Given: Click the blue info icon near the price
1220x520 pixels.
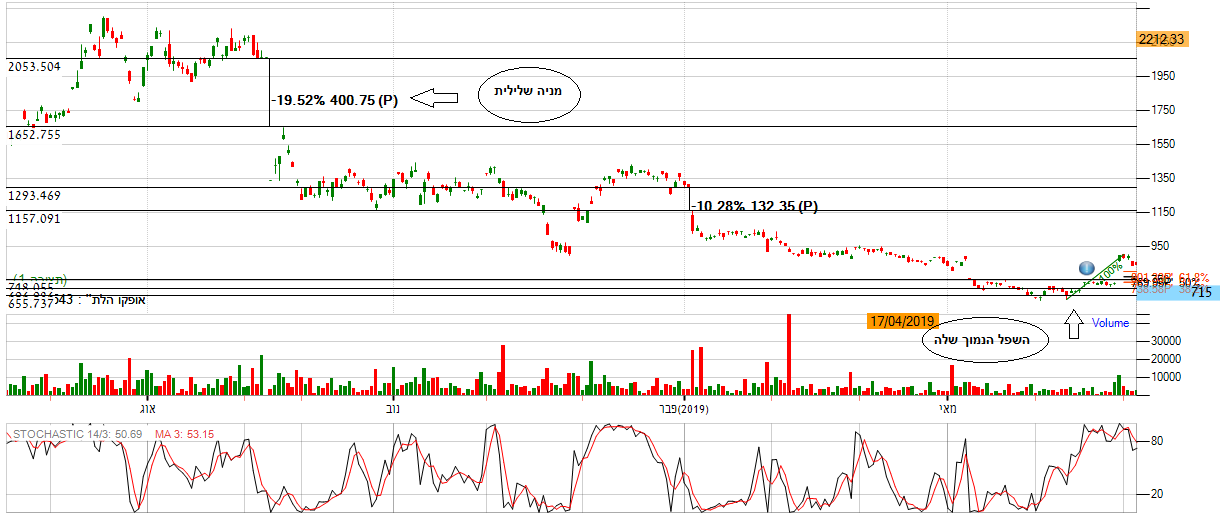Looking at the screenshot, I should pos(1086,268).
